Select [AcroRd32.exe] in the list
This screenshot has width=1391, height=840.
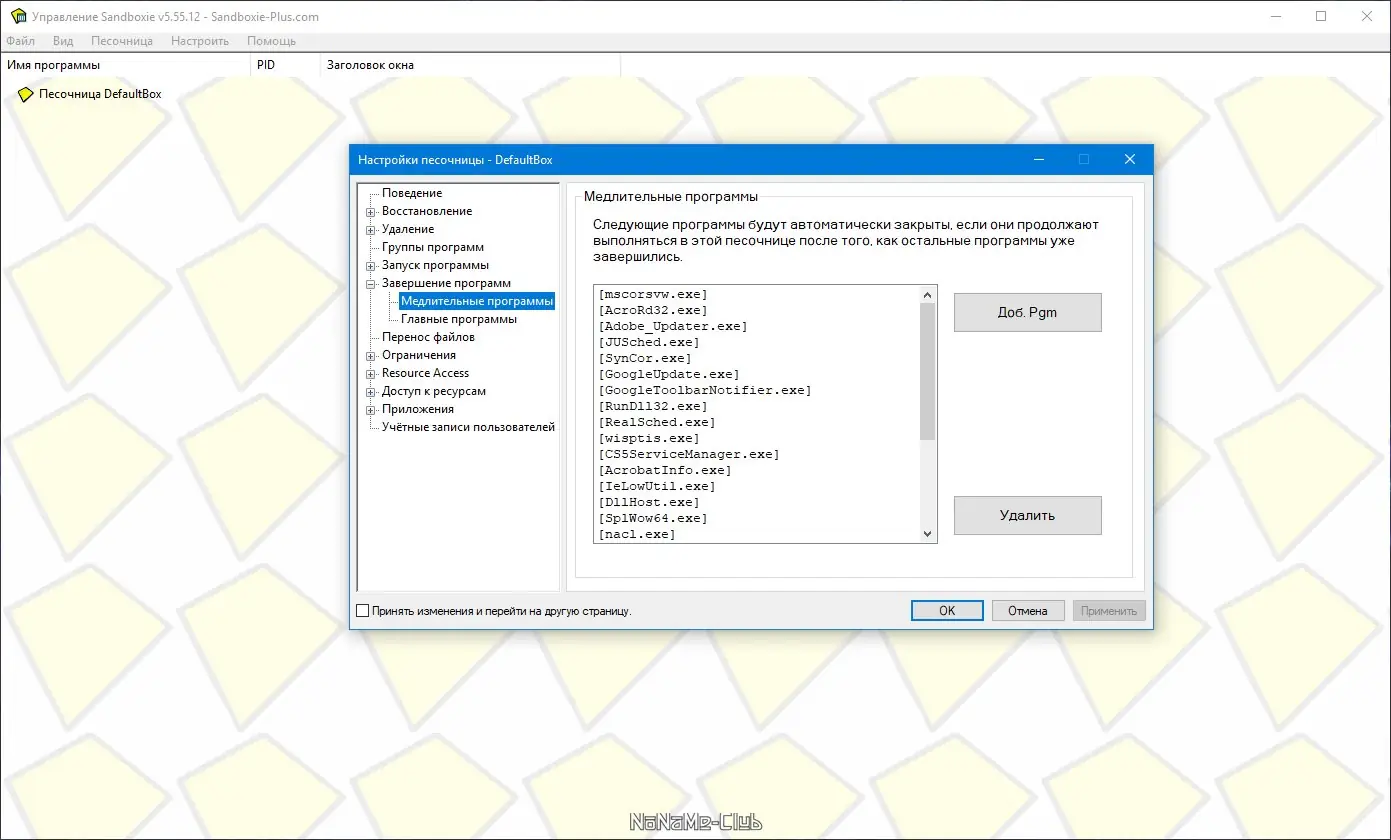click(x=652, y=310)
